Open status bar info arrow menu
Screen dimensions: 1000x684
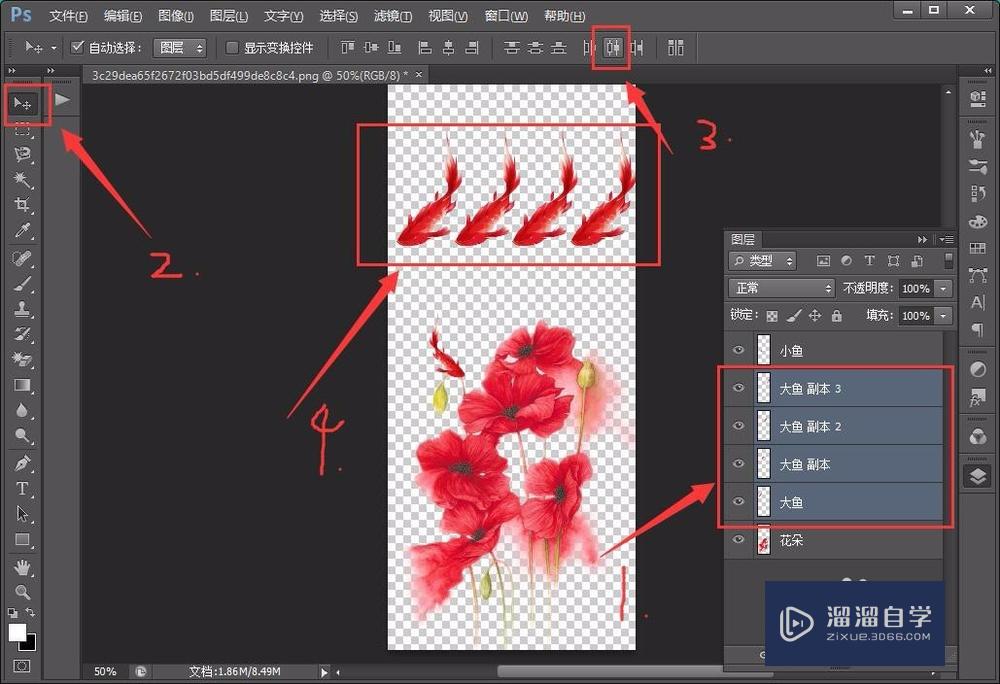324,672
